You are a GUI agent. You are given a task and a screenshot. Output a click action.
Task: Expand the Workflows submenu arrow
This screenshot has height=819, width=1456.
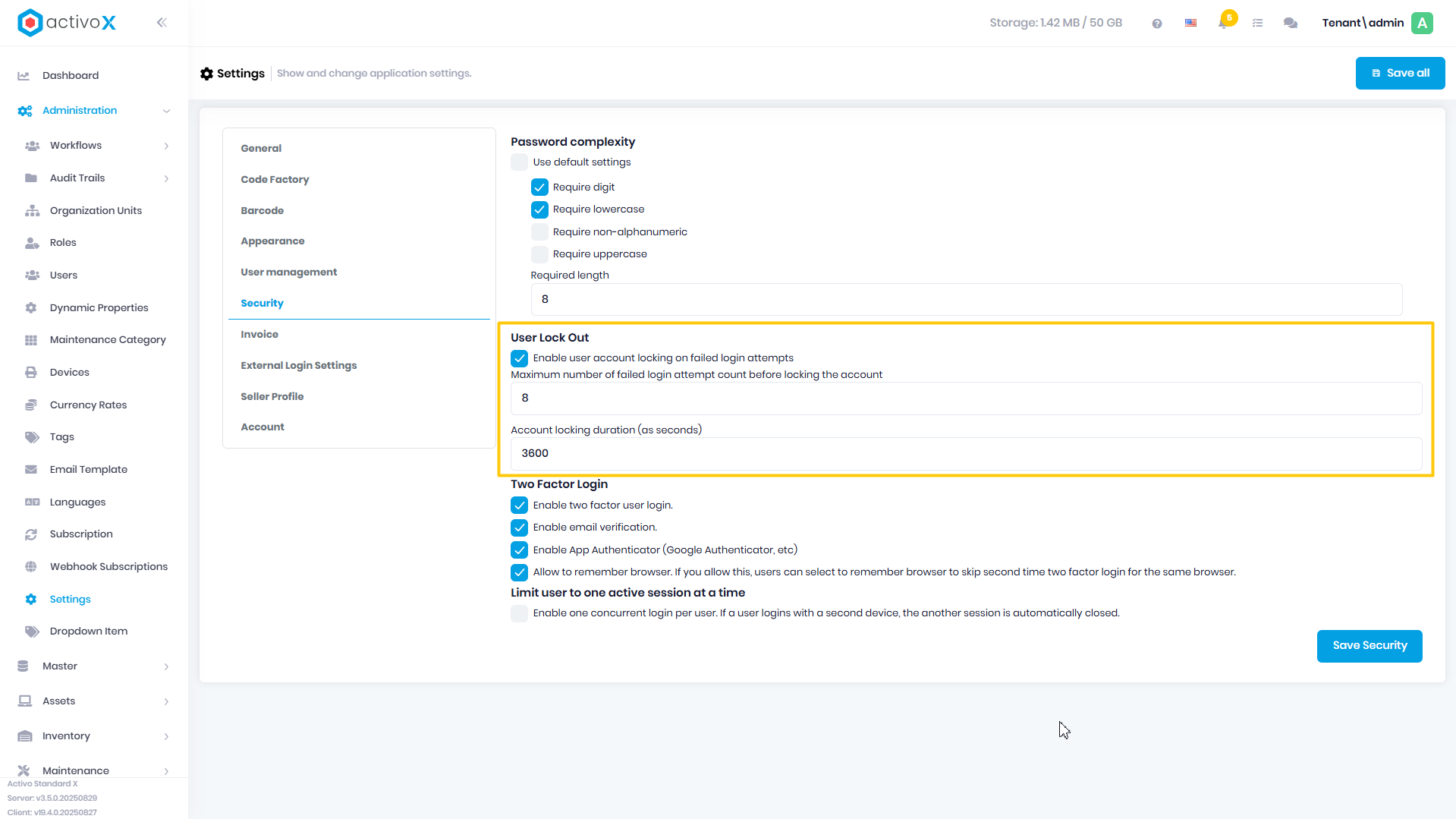point(166,146)
